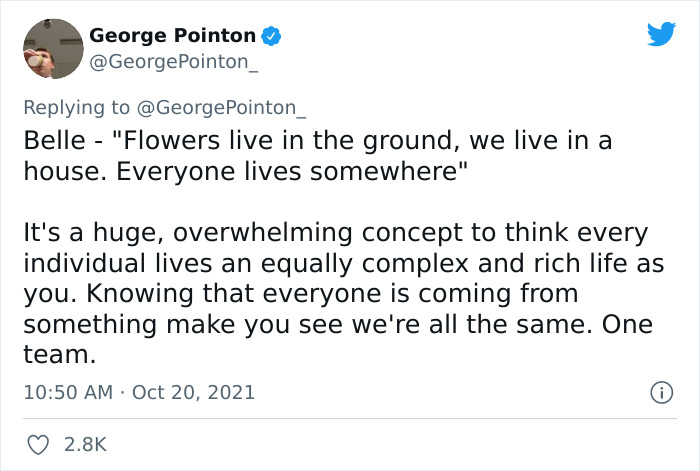Click @GeorgePointon_ in the Replying to line
700x471 pixels.
pyautogui.click(x=221, y=108)
